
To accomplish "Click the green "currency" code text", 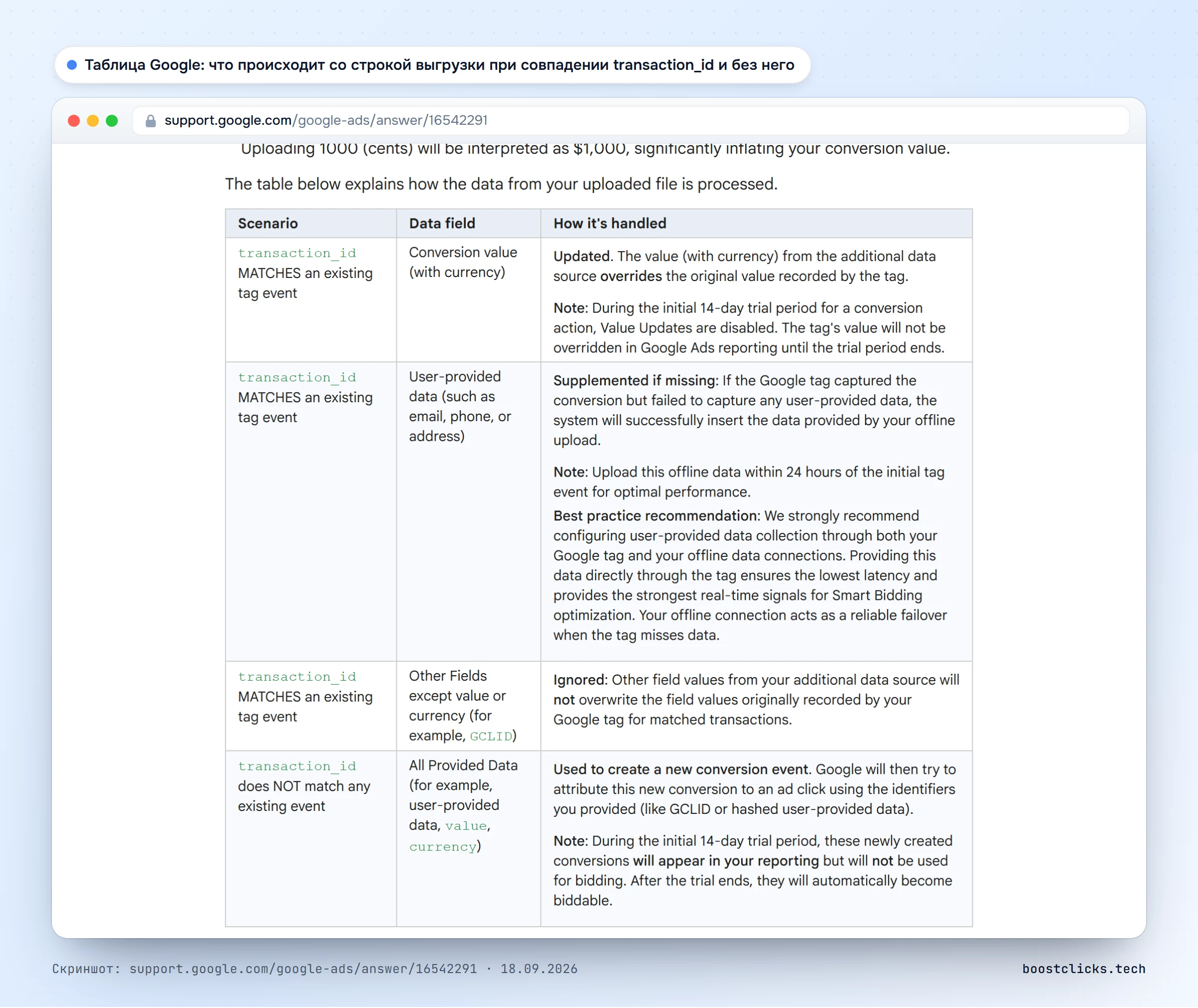I will 443,847.
